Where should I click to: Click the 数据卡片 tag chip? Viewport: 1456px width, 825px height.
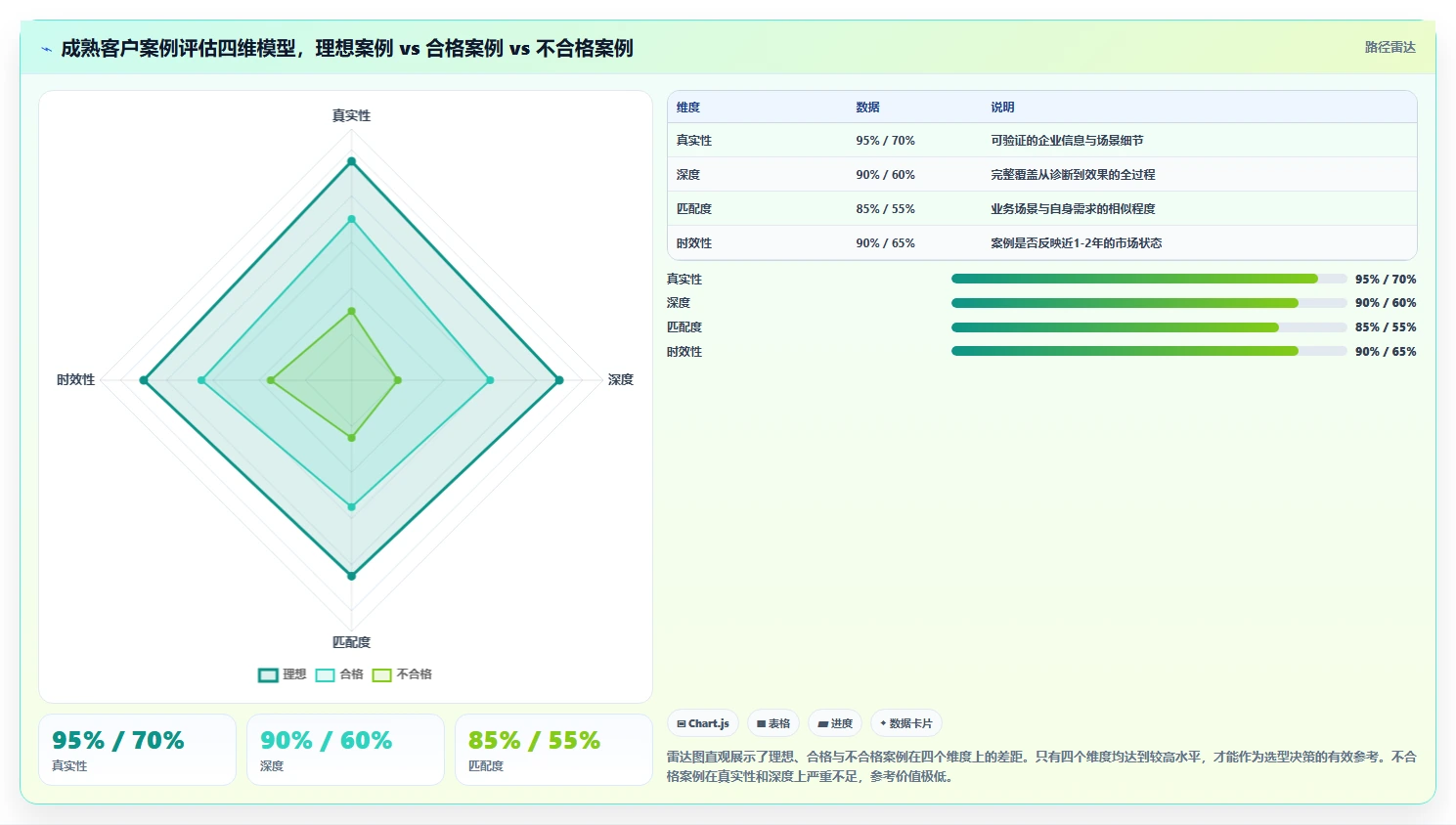(x=906, y=723)
